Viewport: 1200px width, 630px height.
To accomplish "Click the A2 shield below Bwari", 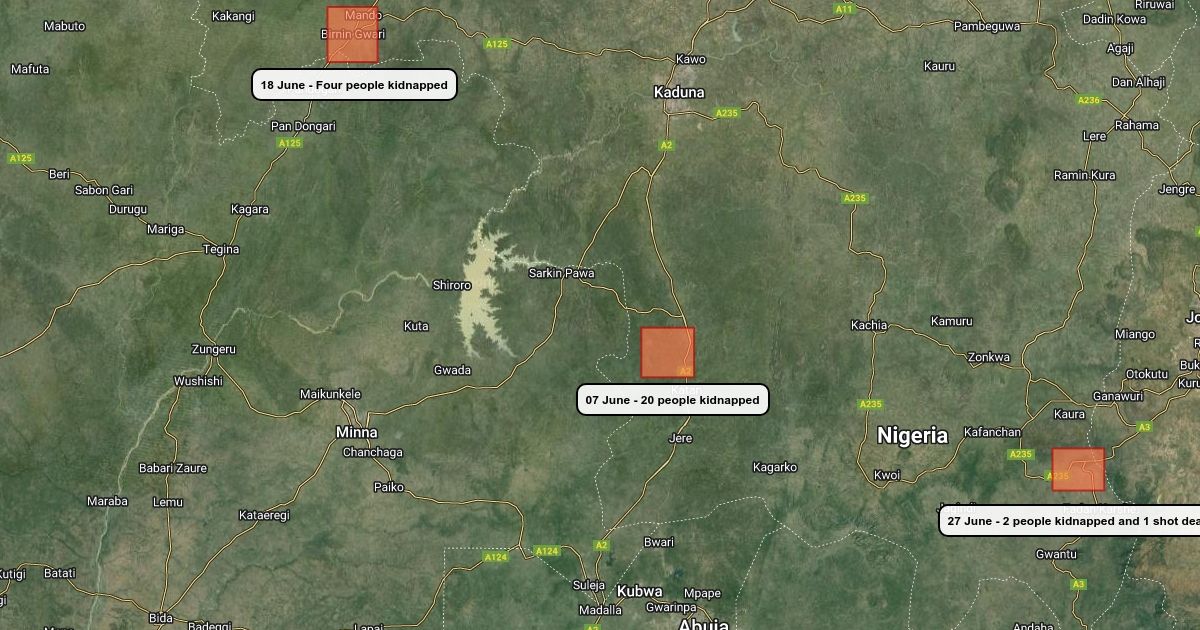I will [601, 545].
